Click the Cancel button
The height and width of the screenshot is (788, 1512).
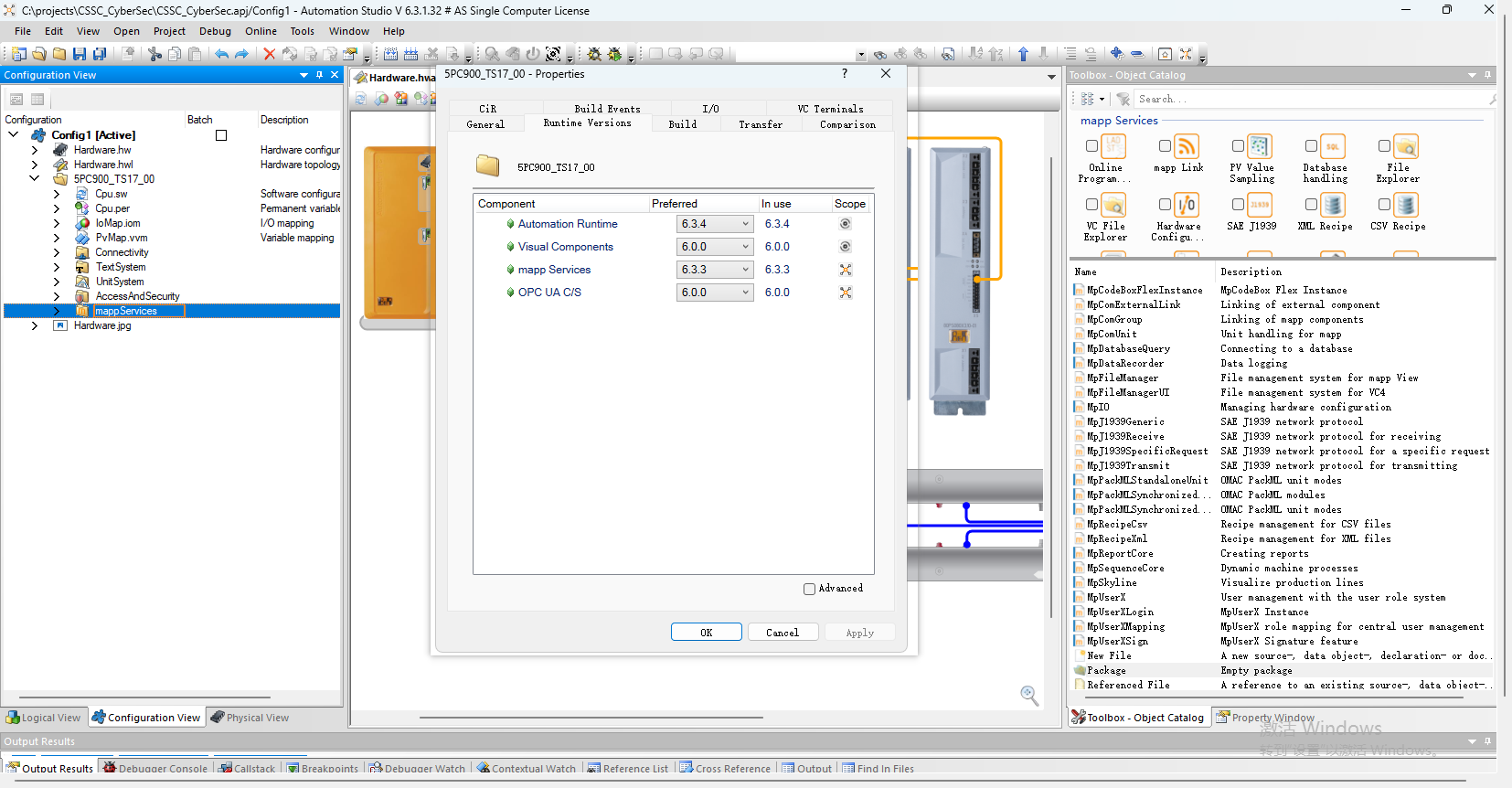tap(782, 633)
